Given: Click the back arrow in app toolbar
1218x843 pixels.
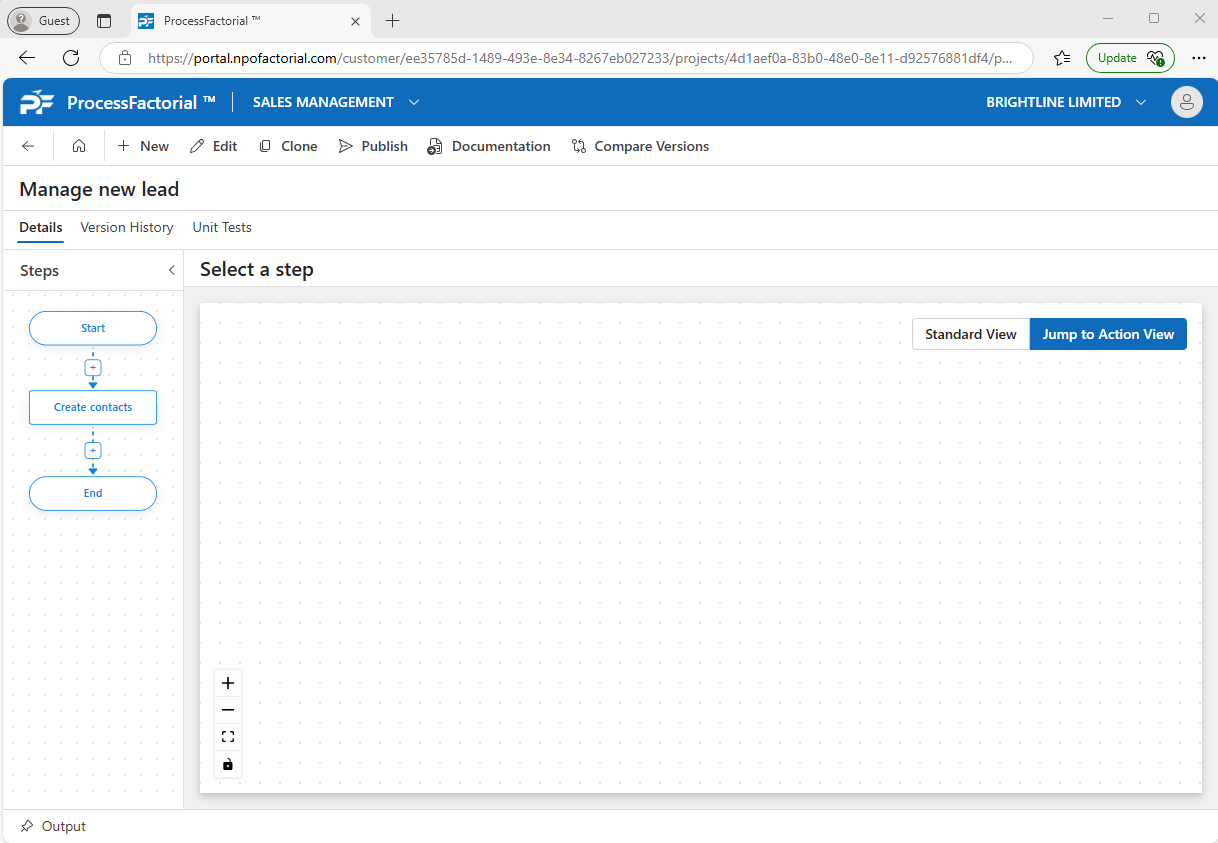Looking at the screenshot, I should tap(28, 146).
